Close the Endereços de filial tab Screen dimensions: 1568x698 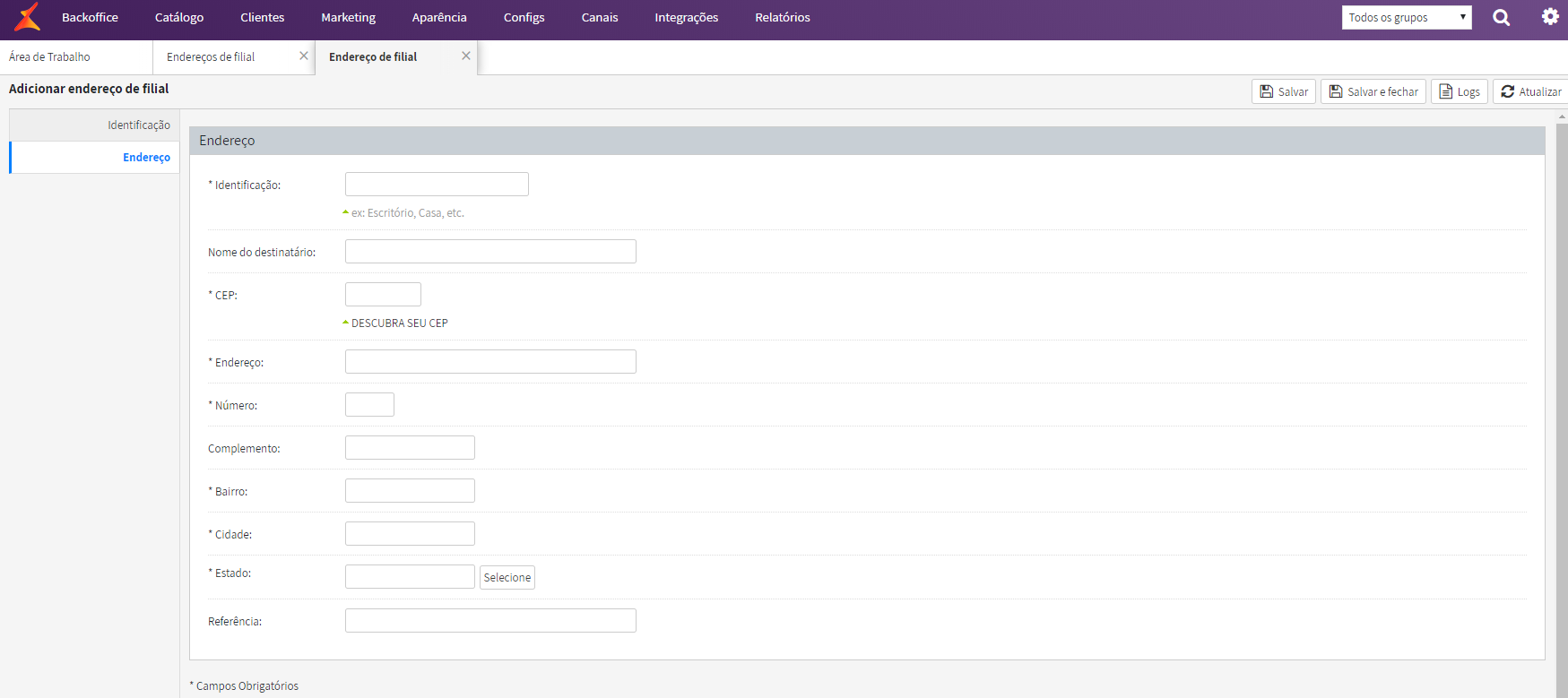304,56
